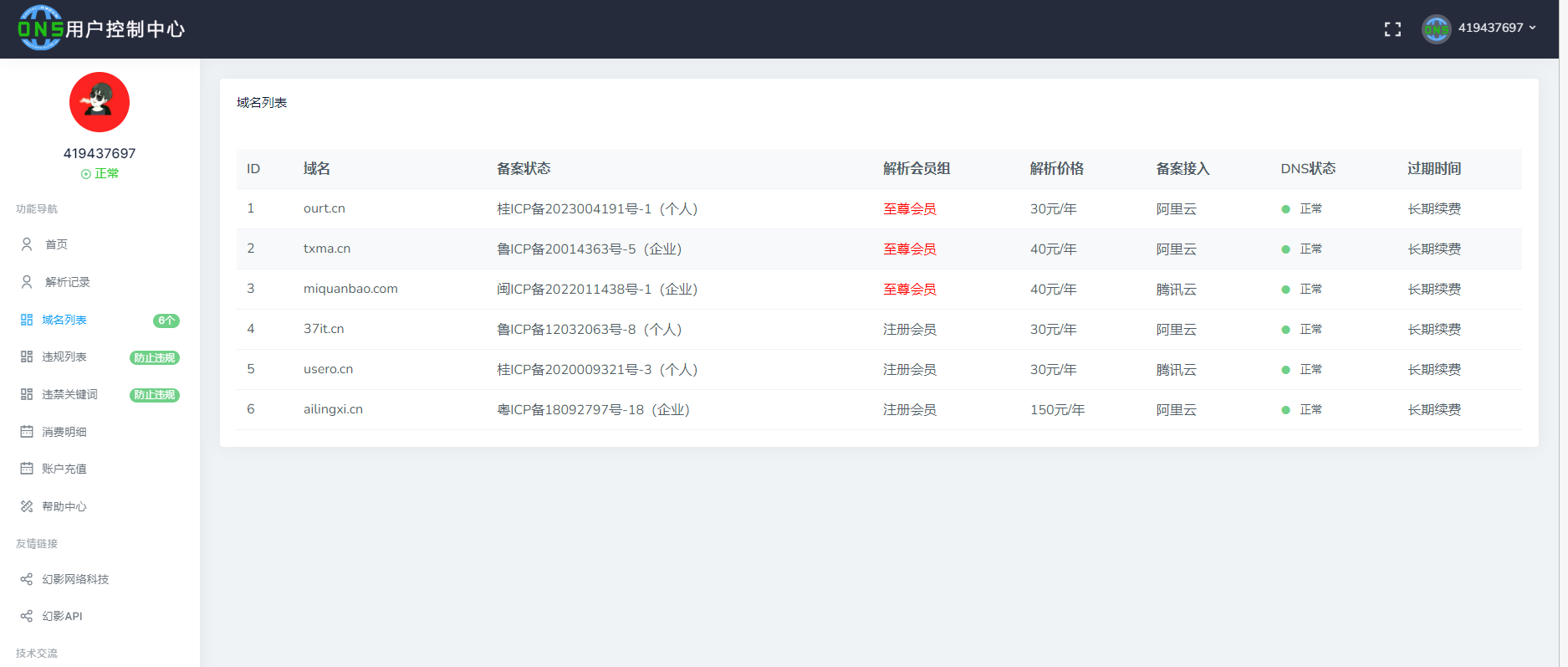1568x667 pixels.
Task: Click 长期续费 for the ailingxi.cn row
Action: (1434, 410)
